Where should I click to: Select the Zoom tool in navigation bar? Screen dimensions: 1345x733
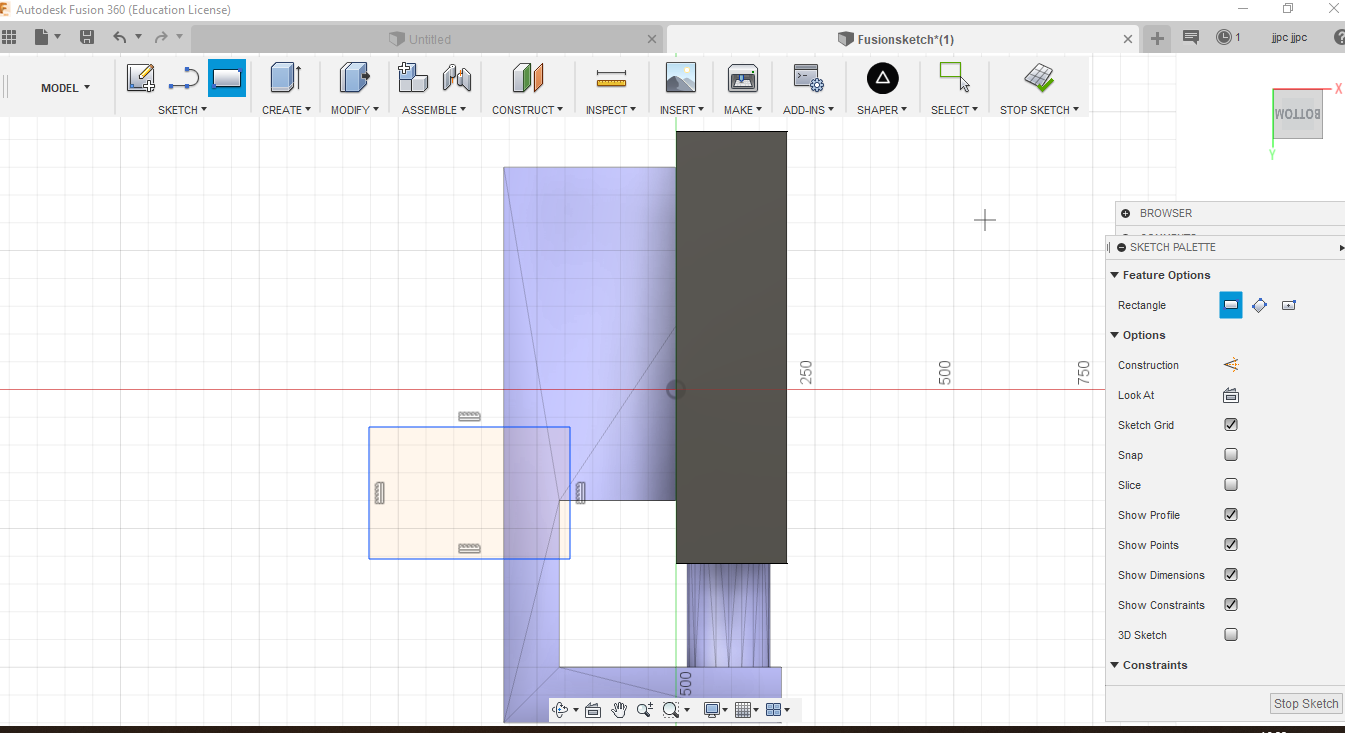(x=645, y=710)
